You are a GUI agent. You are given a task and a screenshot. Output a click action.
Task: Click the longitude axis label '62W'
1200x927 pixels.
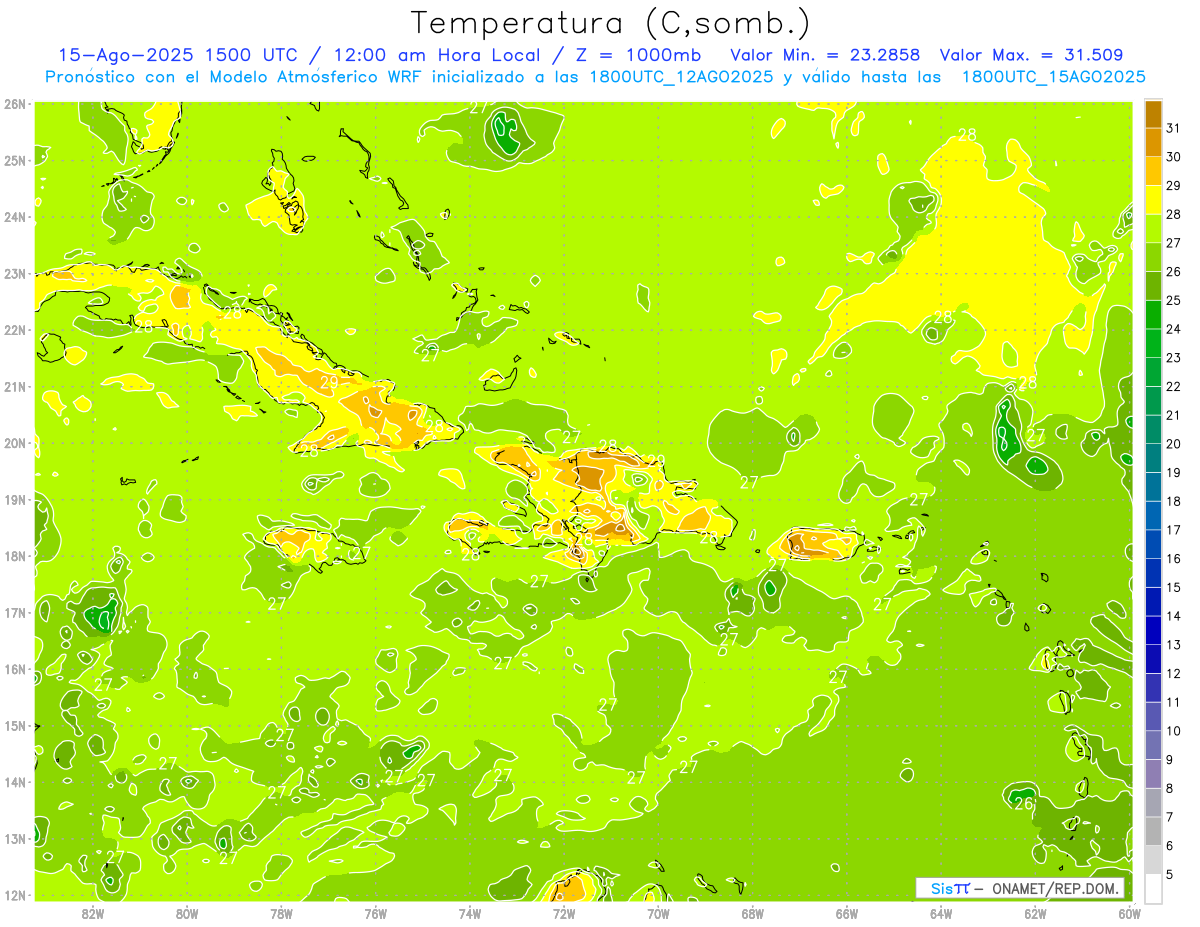(1035, 913)
